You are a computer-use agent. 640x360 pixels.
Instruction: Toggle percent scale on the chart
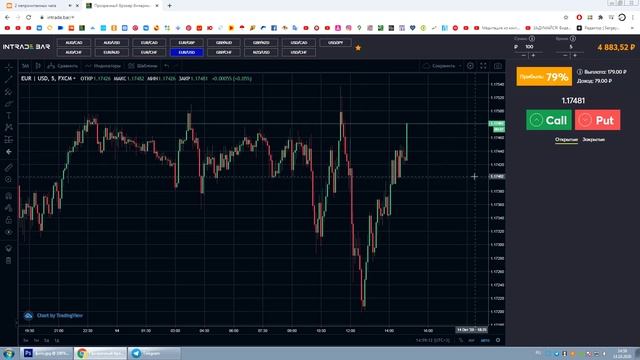[461, 340]
